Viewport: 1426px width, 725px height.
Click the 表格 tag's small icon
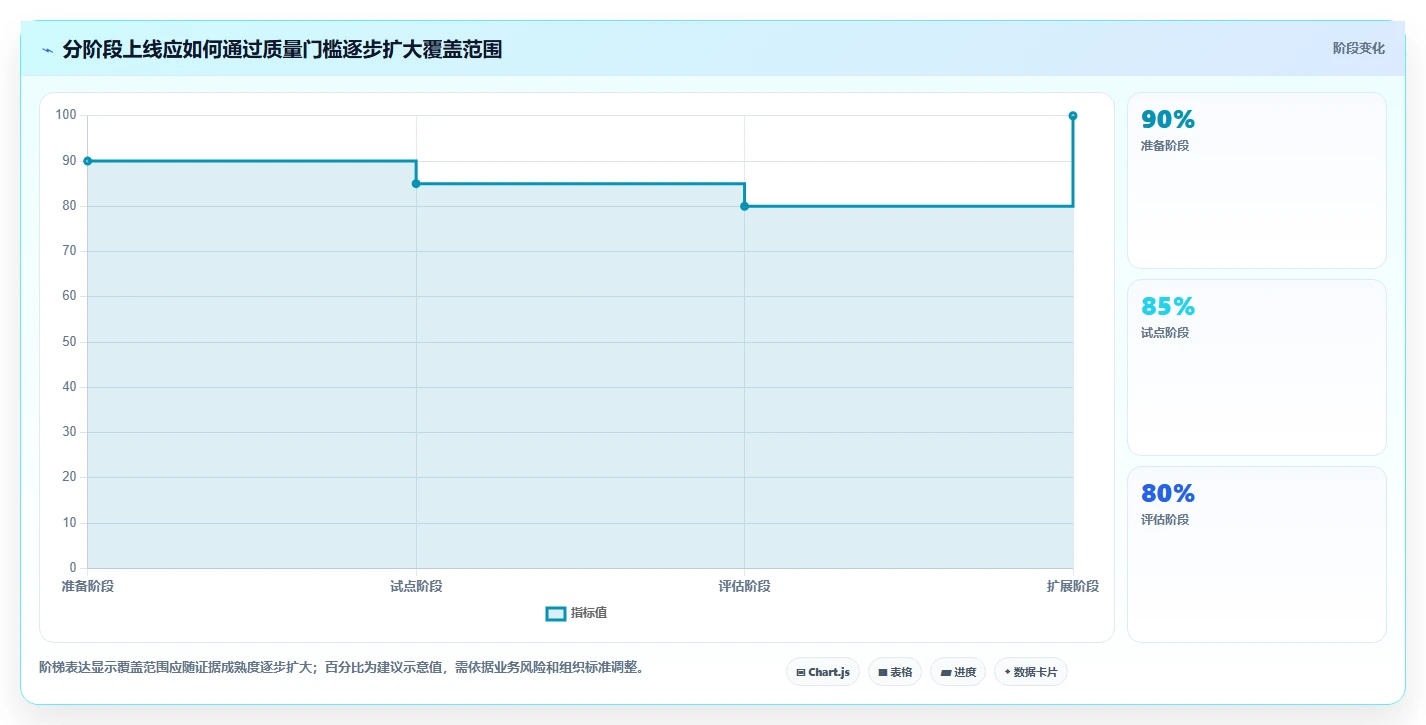tap(883, 673)
